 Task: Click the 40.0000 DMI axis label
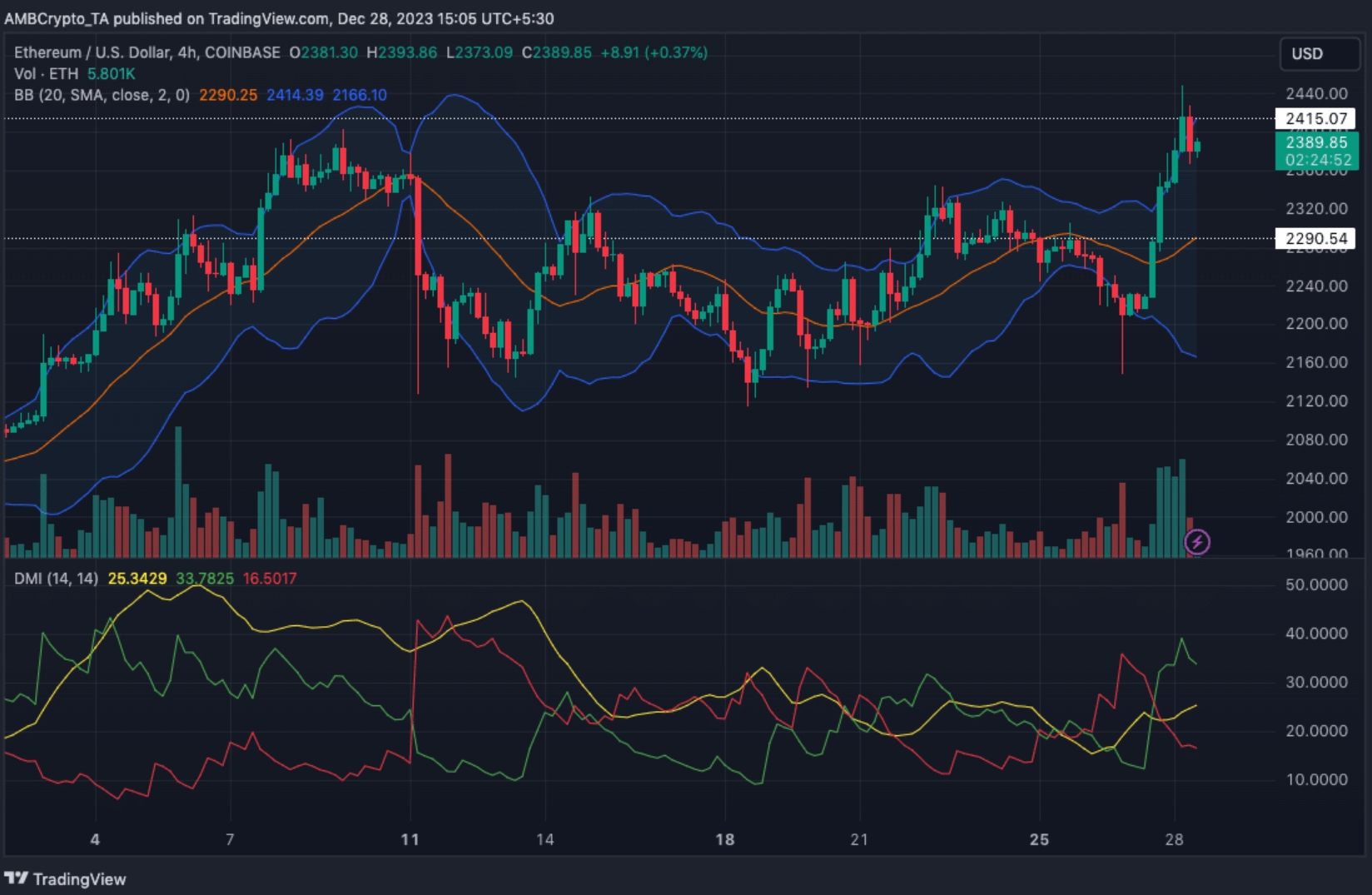pos(1316,634)
